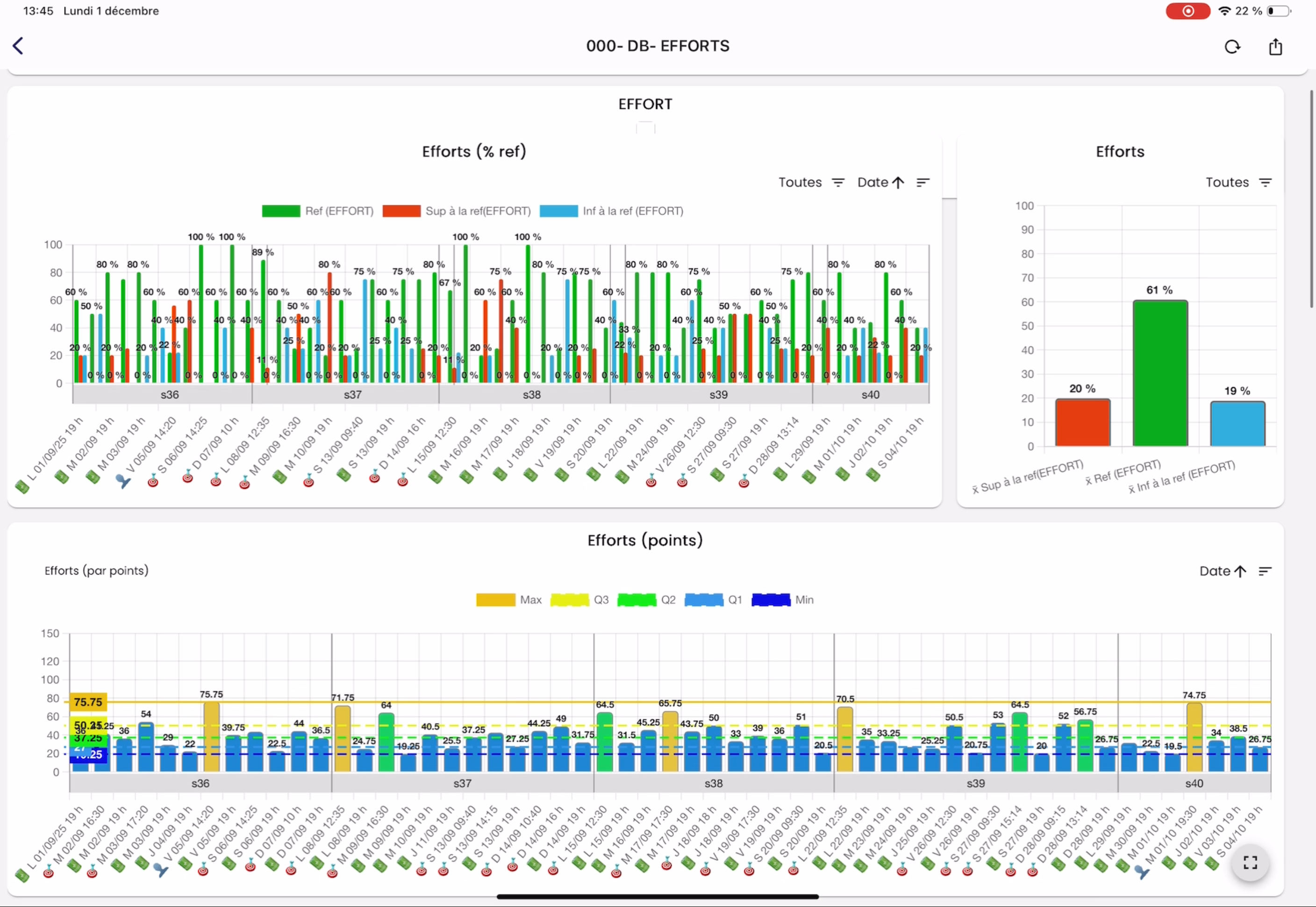Open the share icon in header
The height and width of the screenshot is (907, 1316).
point(1275,47)
